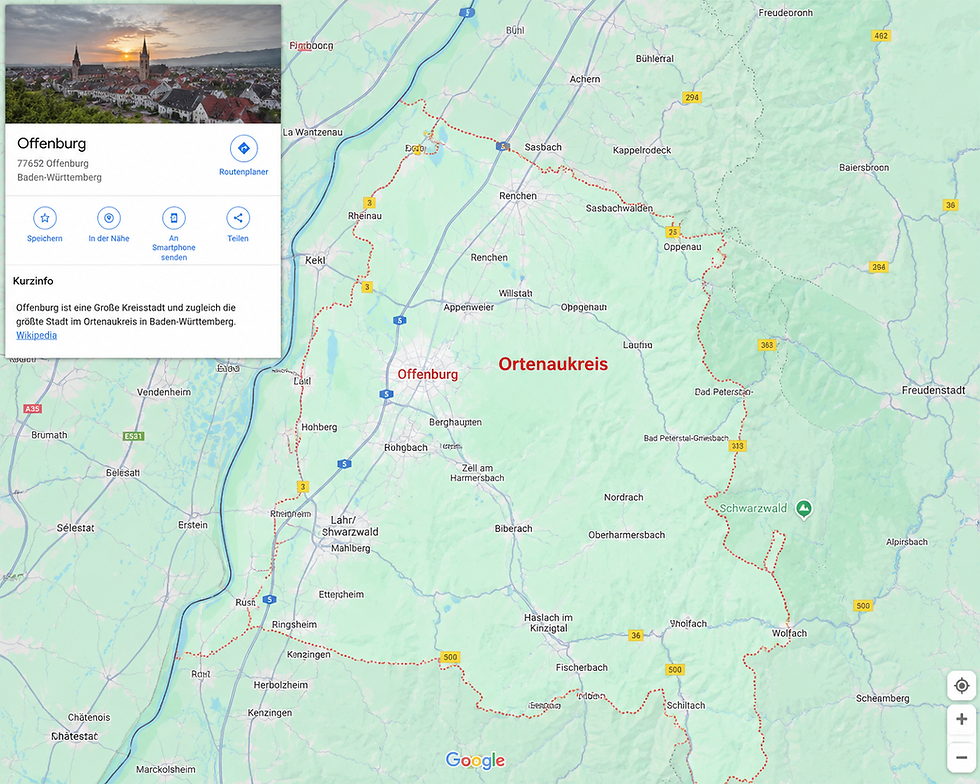Image resolution: width=980 pixels, height=784 pixels.
Task: Center the map on my location
Action: tap(961, 685)
